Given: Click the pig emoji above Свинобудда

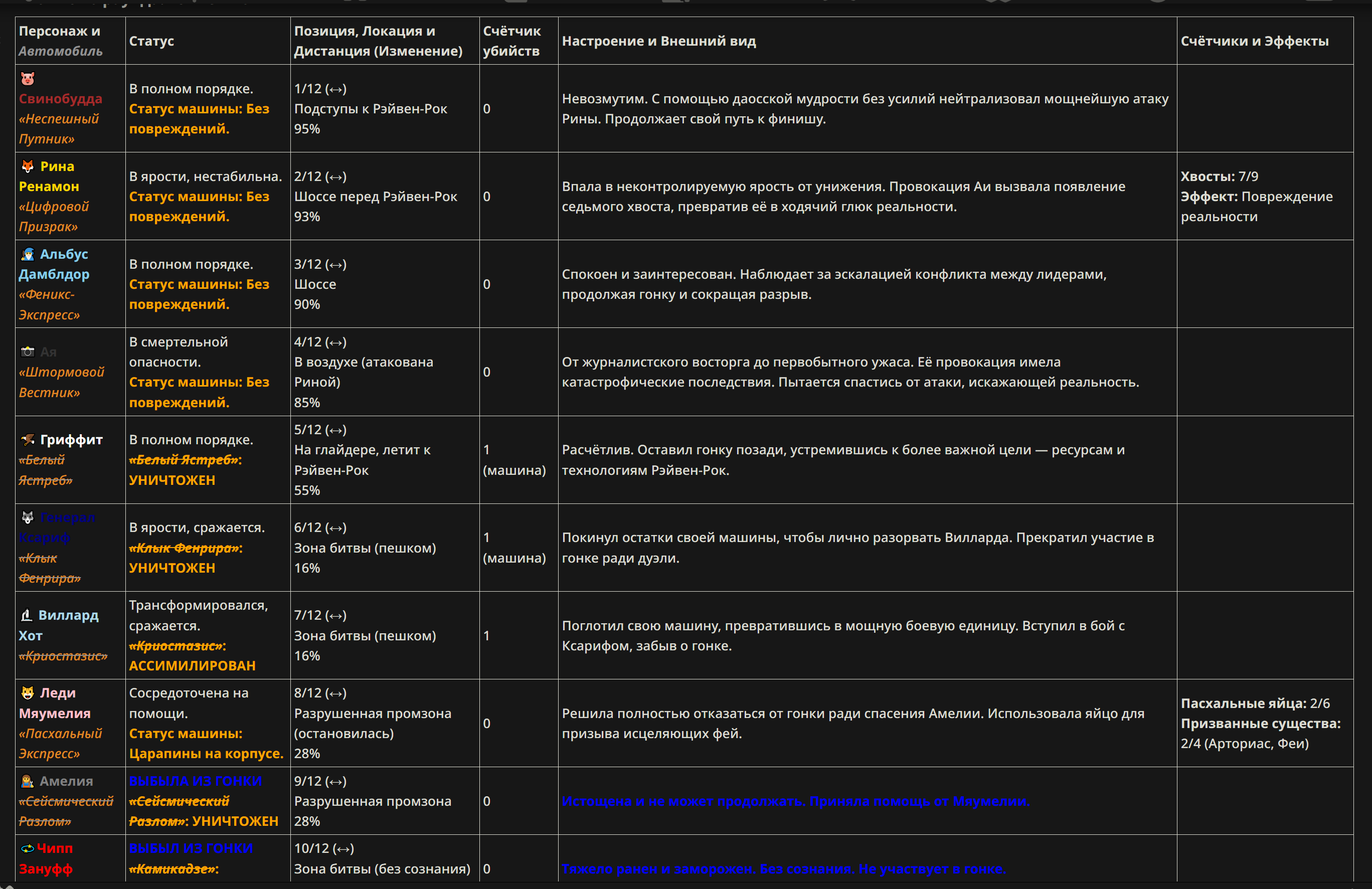Looking at the screenshot, I should [x=28, y=78].
